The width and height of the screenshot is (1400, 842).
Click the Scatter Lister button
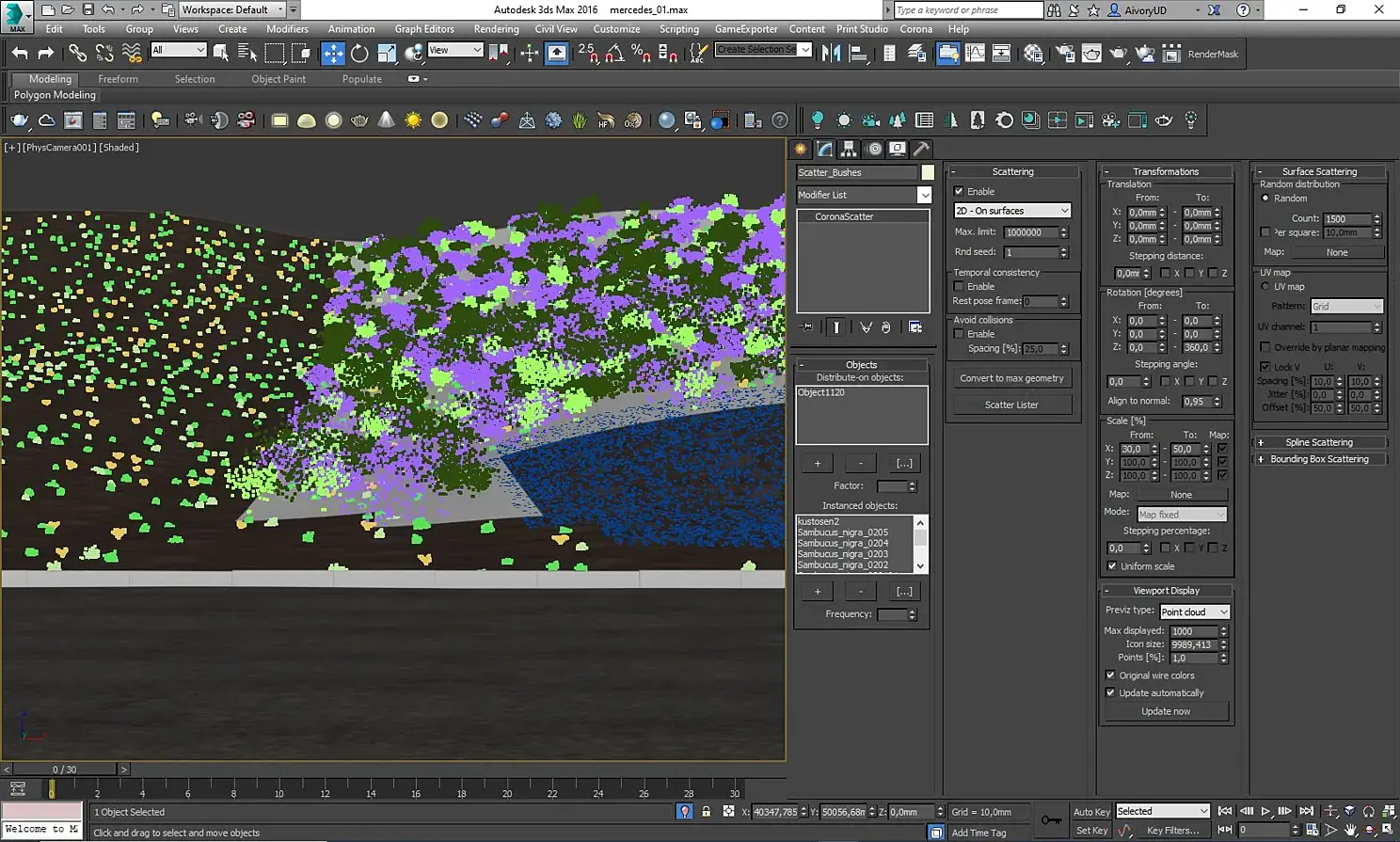tap(1011, 405)
